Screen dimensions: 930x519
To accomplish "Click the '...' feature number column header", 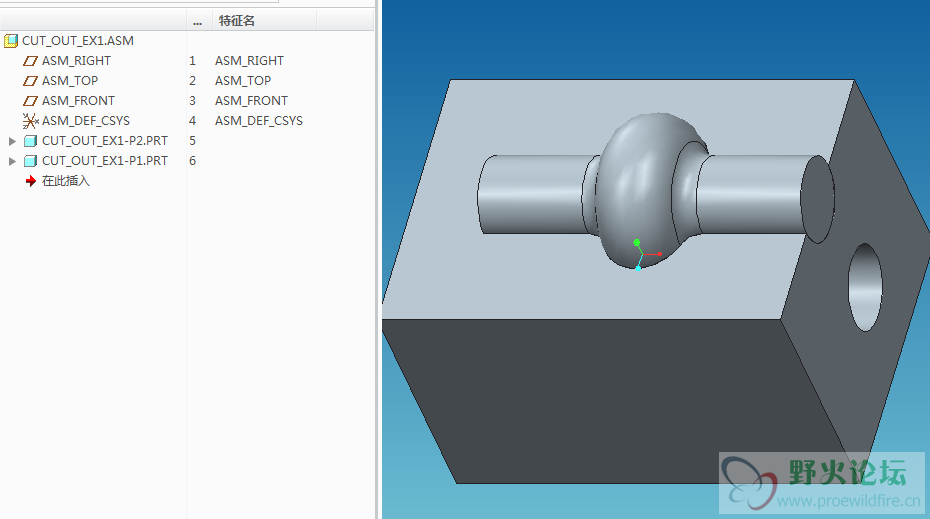I will click(198, 21).
